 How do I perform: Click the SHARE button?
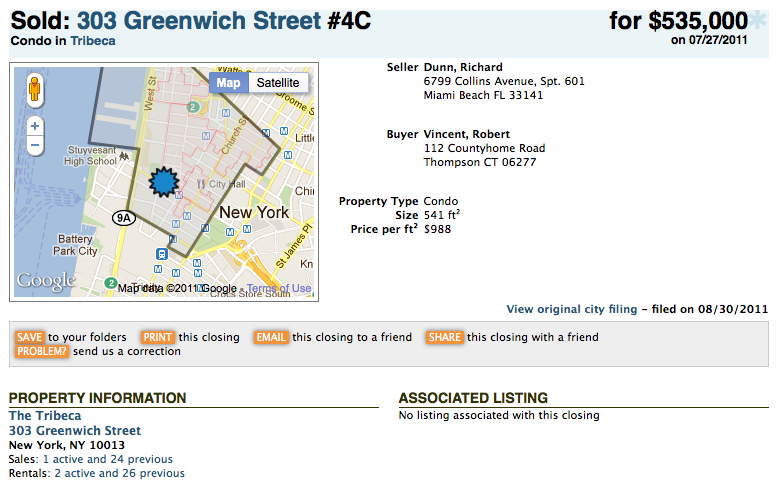coord(444,337)
